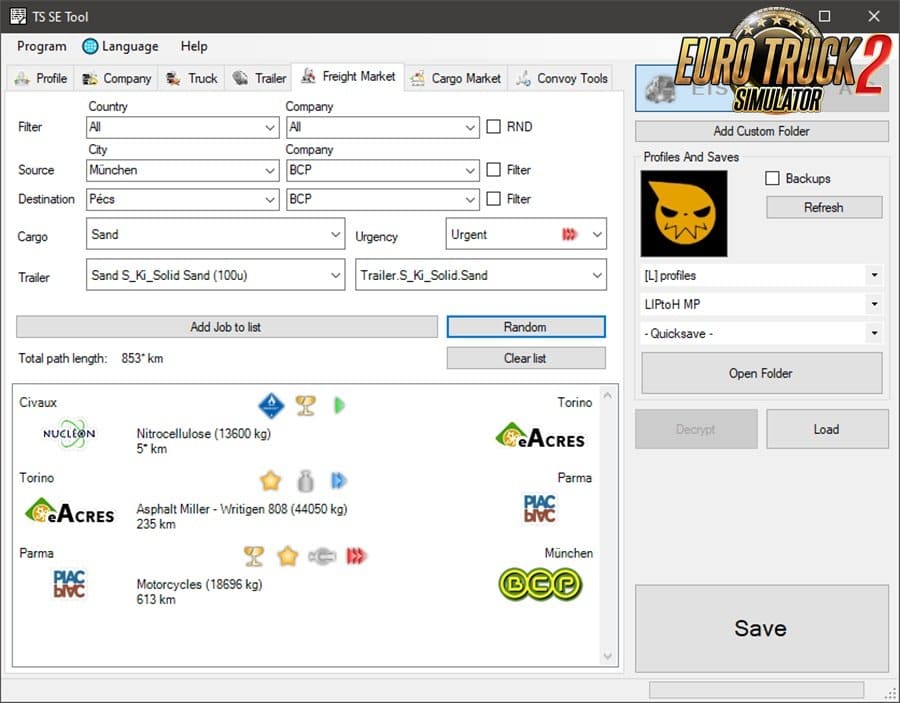
Task: Switch to the Trailer tab
Action: pyautogui.click(x=259, y=79)
